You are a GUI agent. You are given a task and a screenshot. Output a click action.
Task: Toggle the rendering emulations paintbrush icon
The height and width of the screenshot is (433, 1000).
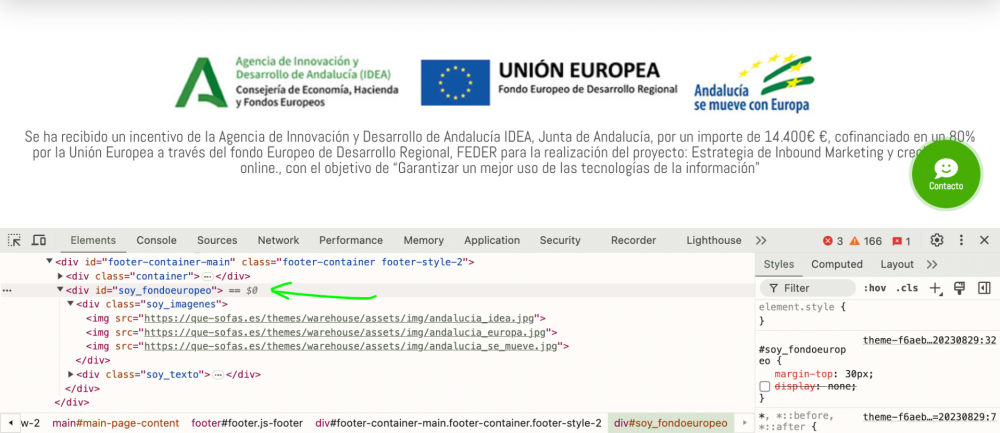click(959, 288)
